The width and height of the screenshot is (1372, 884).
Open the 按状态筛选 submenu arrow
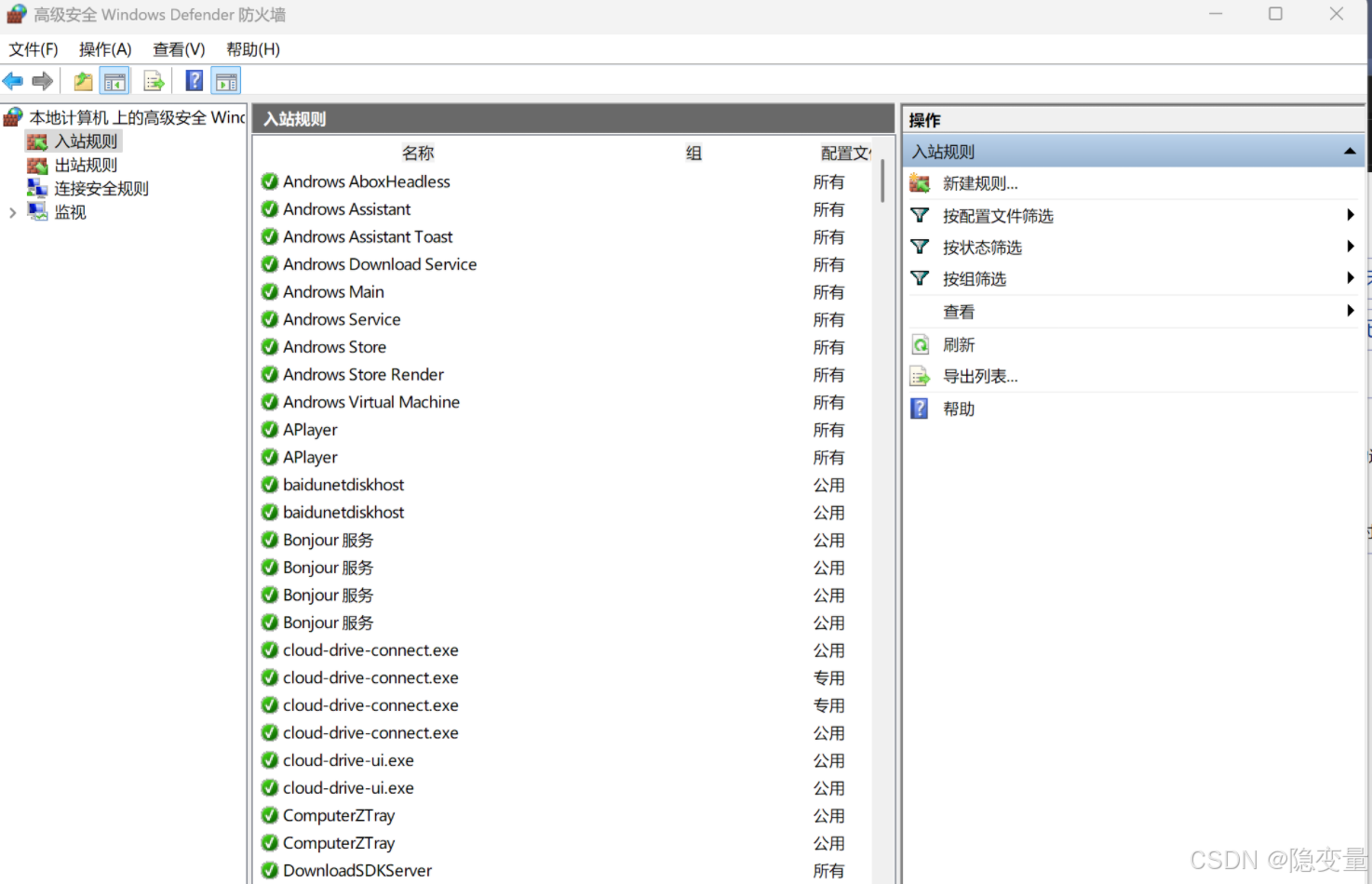pos(1350,247)
